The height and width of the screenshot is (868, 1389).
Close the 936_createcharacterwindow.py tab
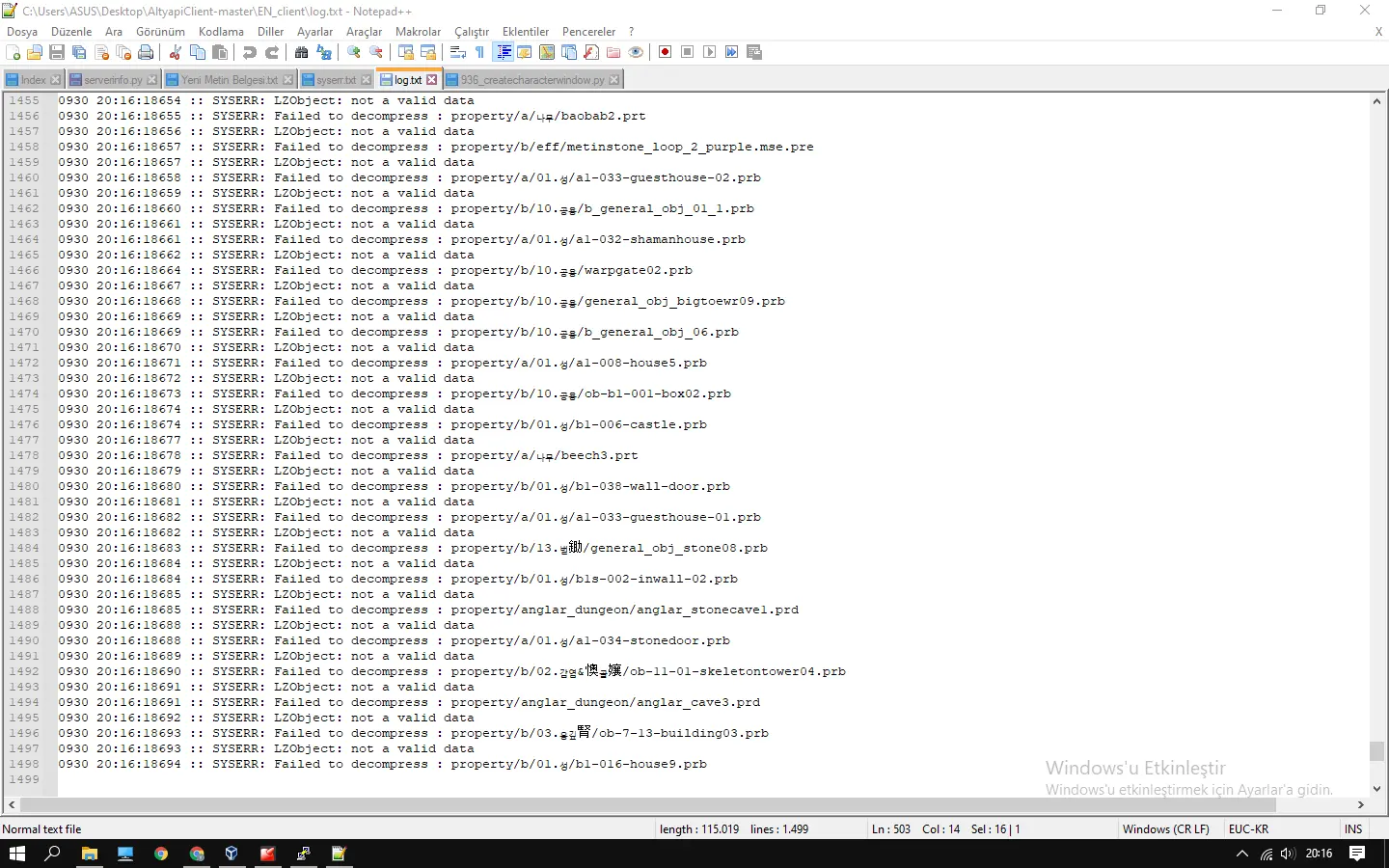coord(614,79)
